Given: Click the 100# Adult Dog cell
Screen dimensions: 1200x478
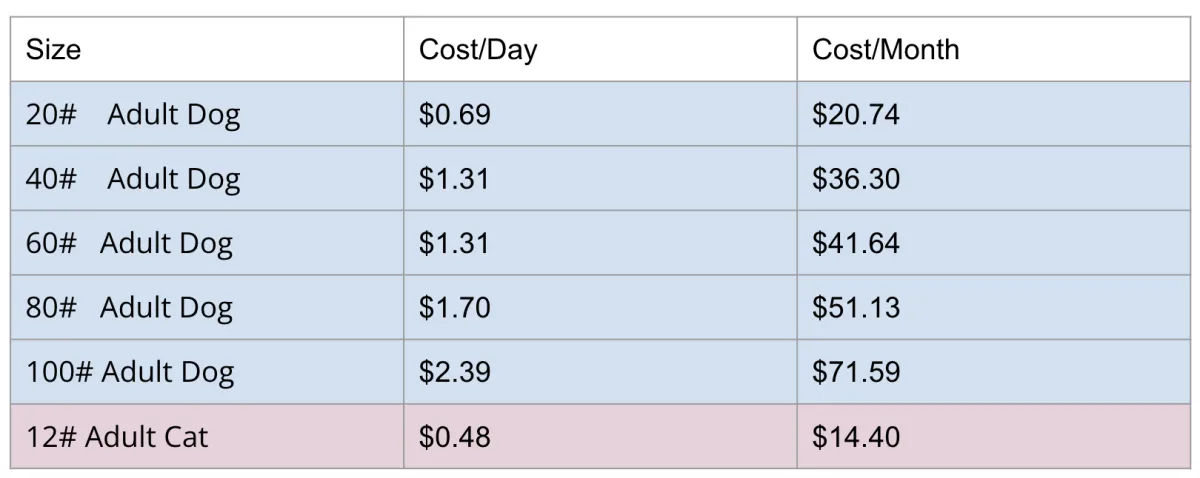Looking at the screenshot, I should click(x=207, y=372).
